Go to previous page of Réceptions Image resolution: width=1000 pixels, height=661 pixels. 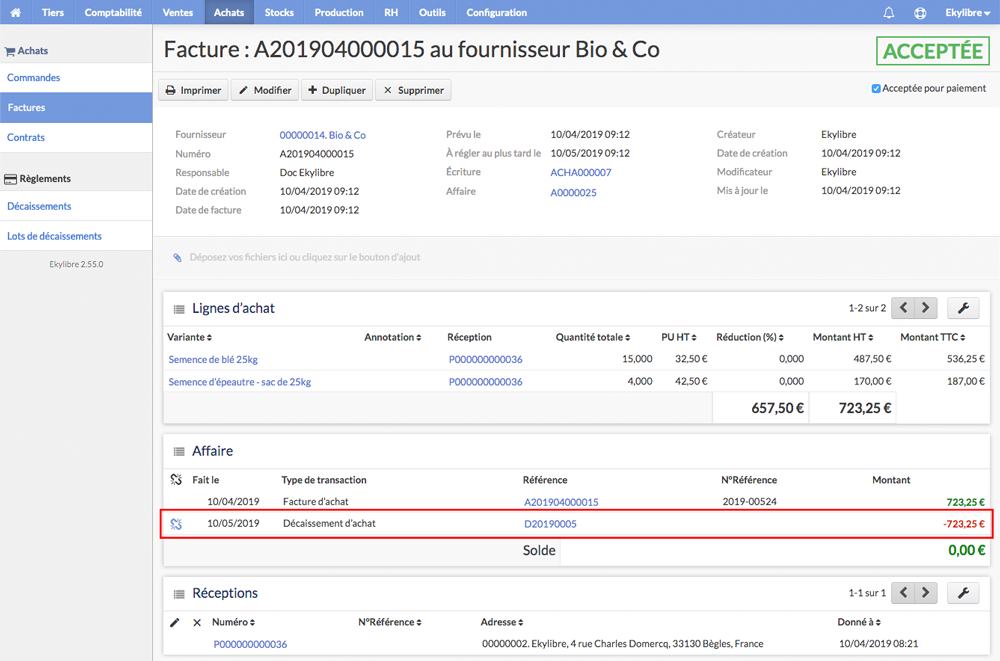click(x=903, y=593)
